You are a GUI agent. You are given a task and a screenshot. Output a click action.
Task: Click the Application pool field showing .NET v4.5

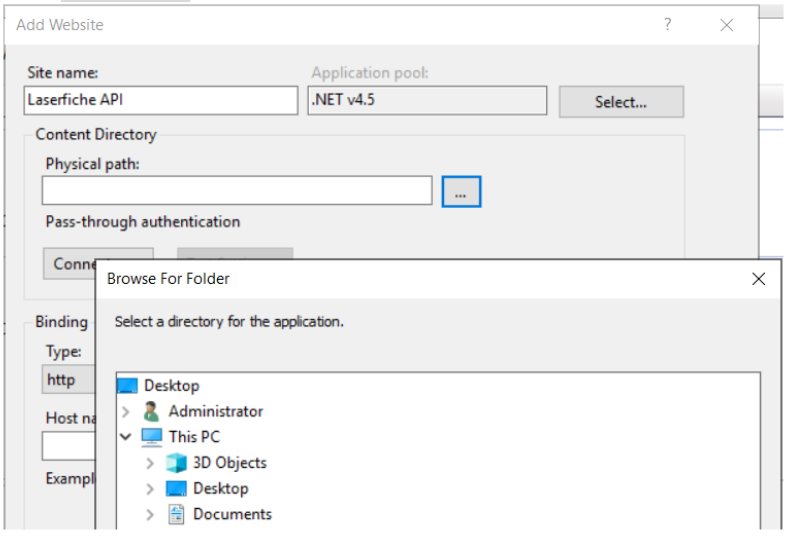click(x=427, y=100)
